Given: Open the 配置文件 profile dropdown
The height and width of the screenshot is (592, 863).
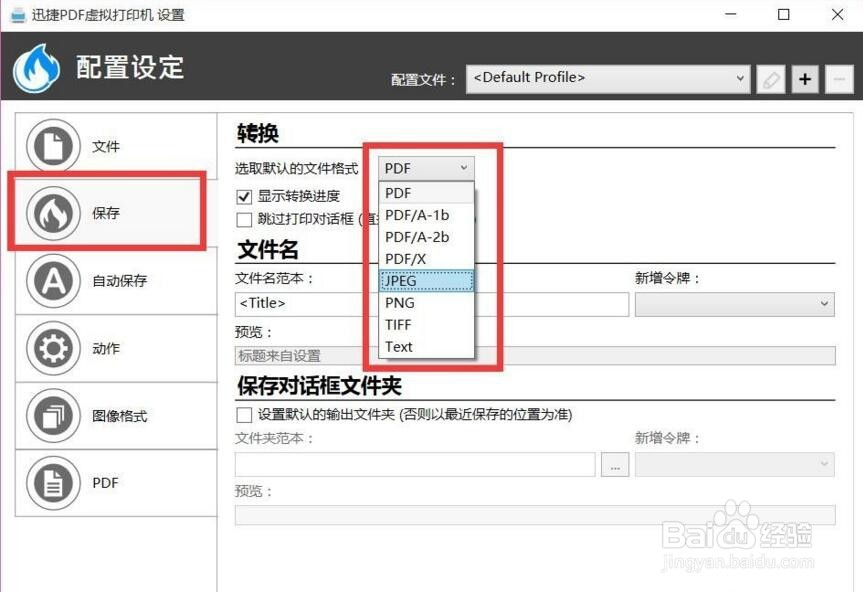Looking at the screenshot, I should coord(608,78).
